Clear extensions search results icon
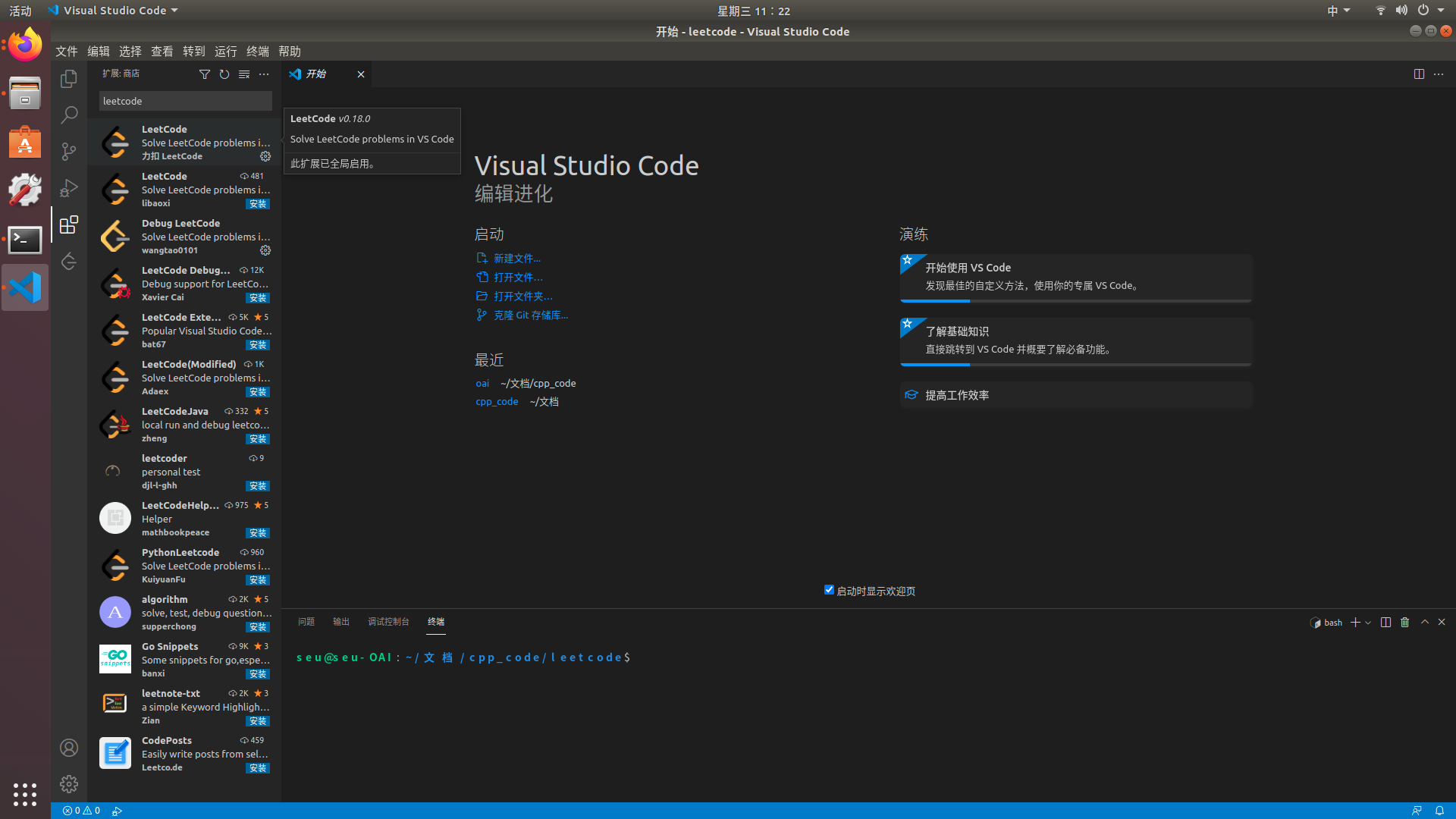 click(x=244, y=74)
